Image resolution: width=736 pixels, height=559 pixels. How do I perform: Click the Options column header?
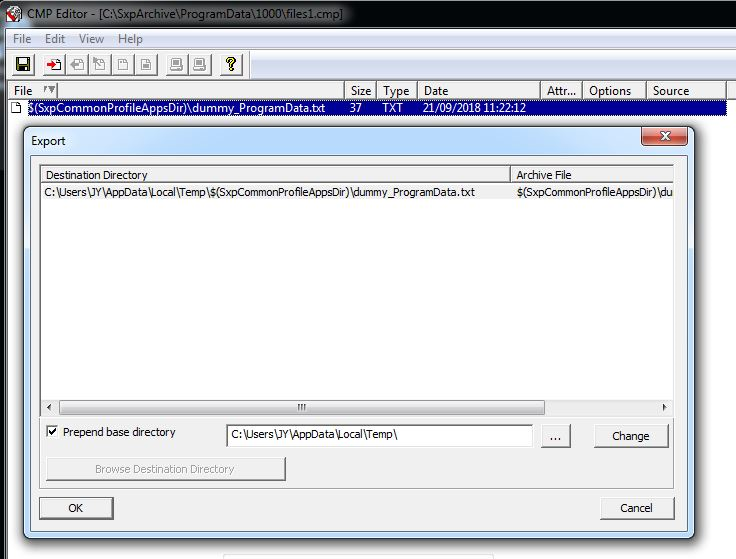pyautogui.click(x=614, y=90)
